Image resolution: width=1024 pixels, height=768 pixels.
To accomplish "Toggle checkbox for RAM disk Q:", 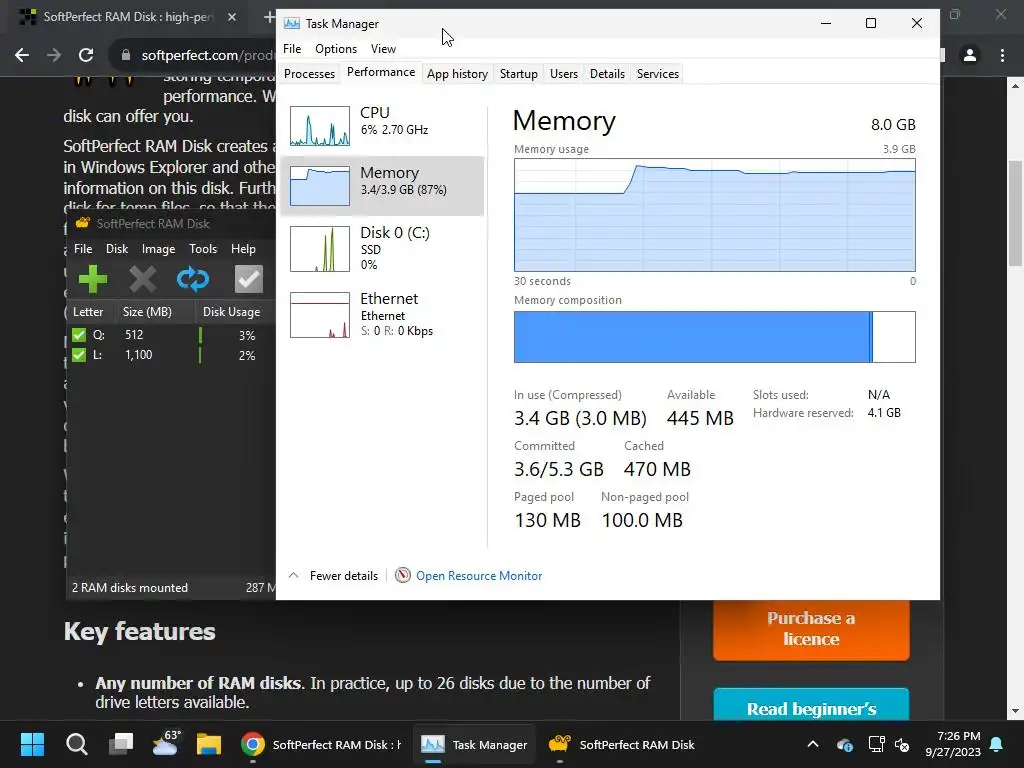I will [79, 335].
